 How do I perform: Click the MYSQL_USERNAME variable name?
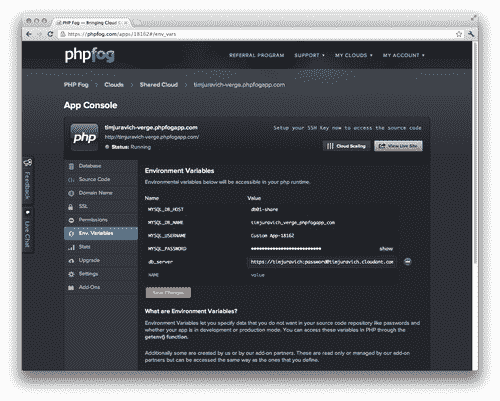[x=167, y=236]
